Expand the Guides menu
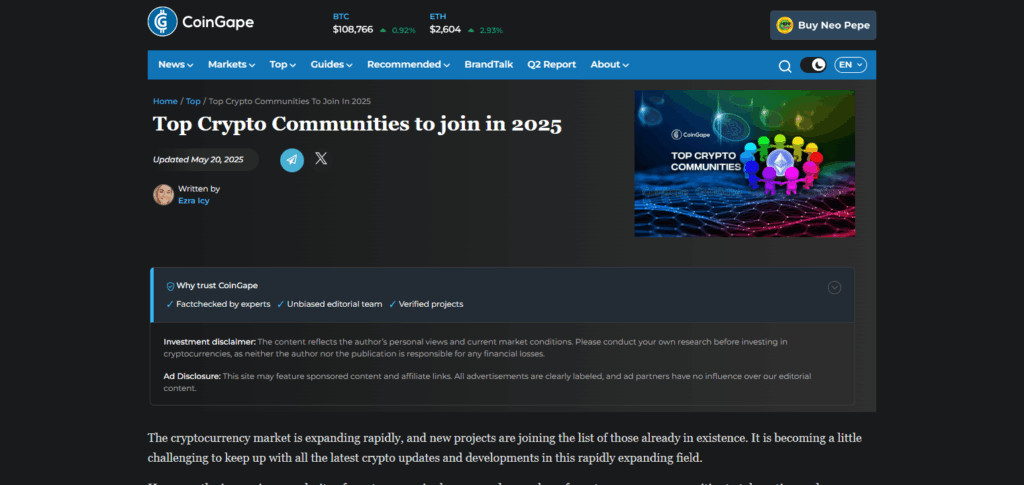Viewport: 1024px width, 485px height. click(331, 65)
